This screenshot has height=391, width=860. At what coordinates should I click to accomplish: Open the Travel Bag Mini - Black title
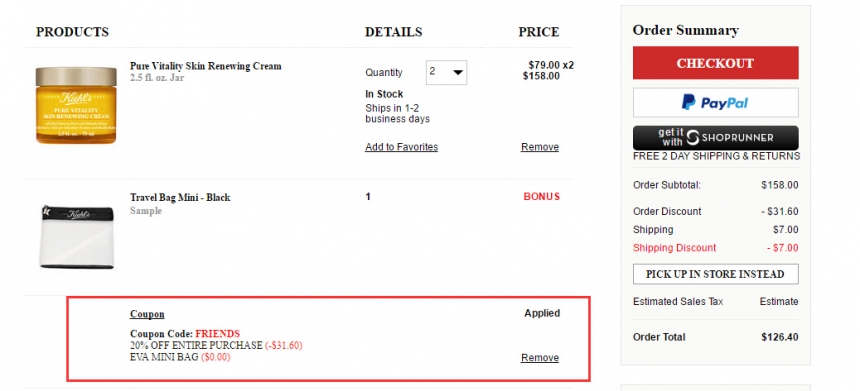[x=180, y=197]
